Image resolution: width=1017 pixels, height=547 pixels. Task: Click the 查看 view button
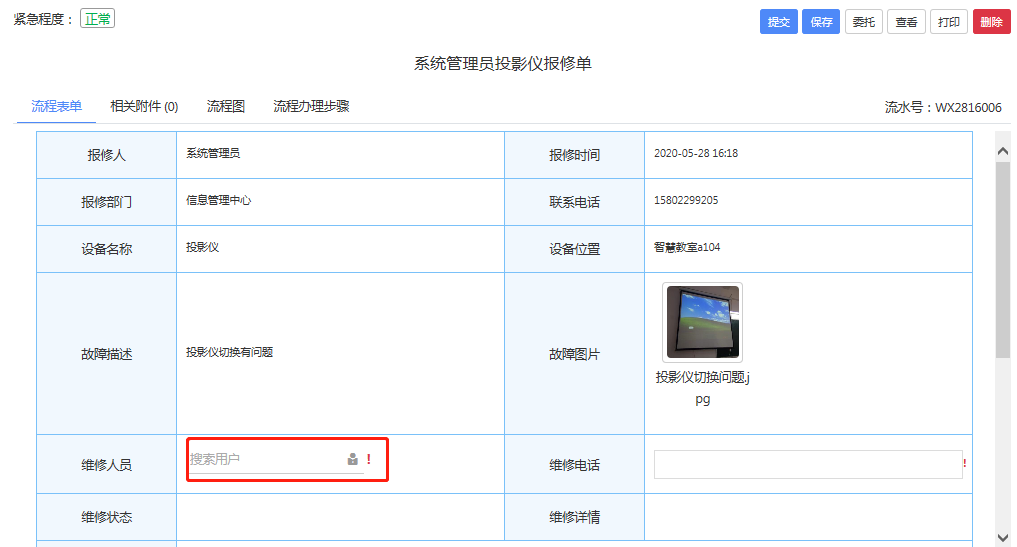coord(906,22)
